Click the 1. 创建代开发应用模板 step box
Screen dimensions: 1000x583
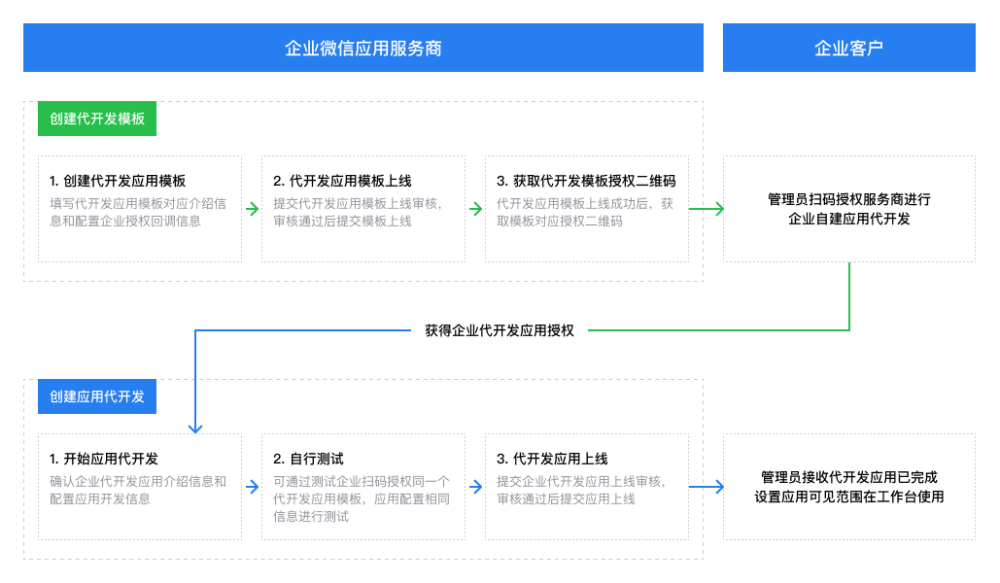pos(140,209)
